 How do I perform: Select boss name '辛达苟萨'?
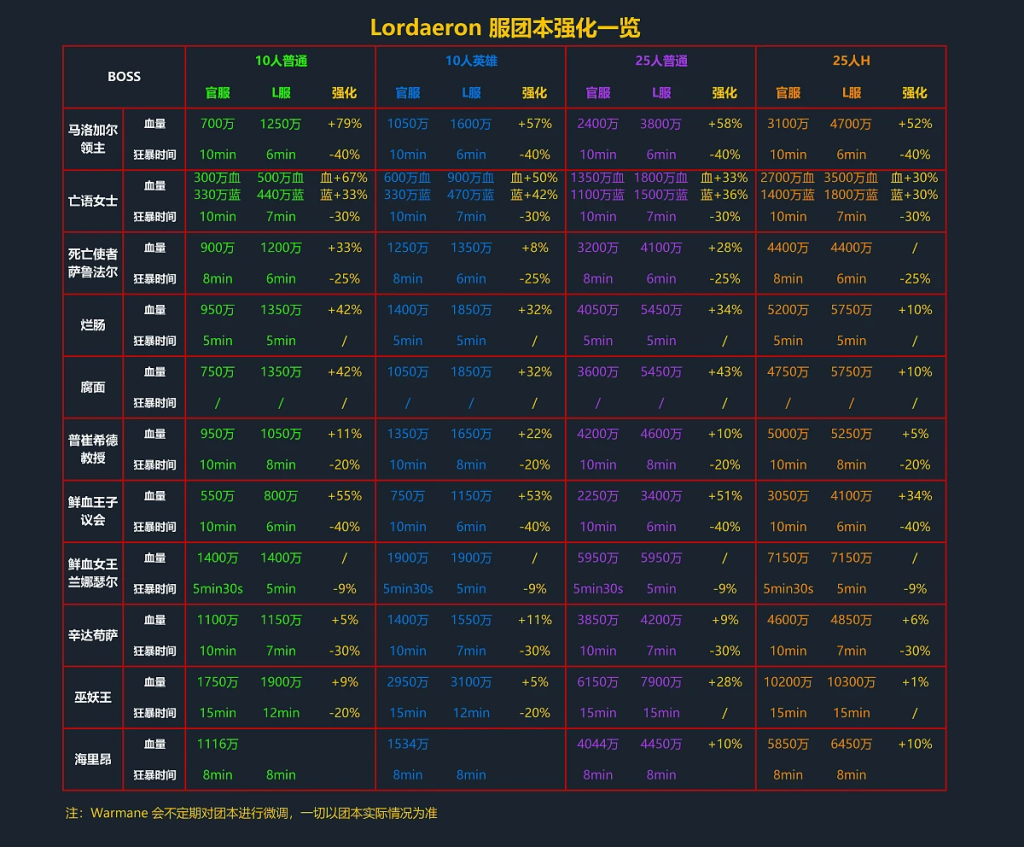click(93, 635)
